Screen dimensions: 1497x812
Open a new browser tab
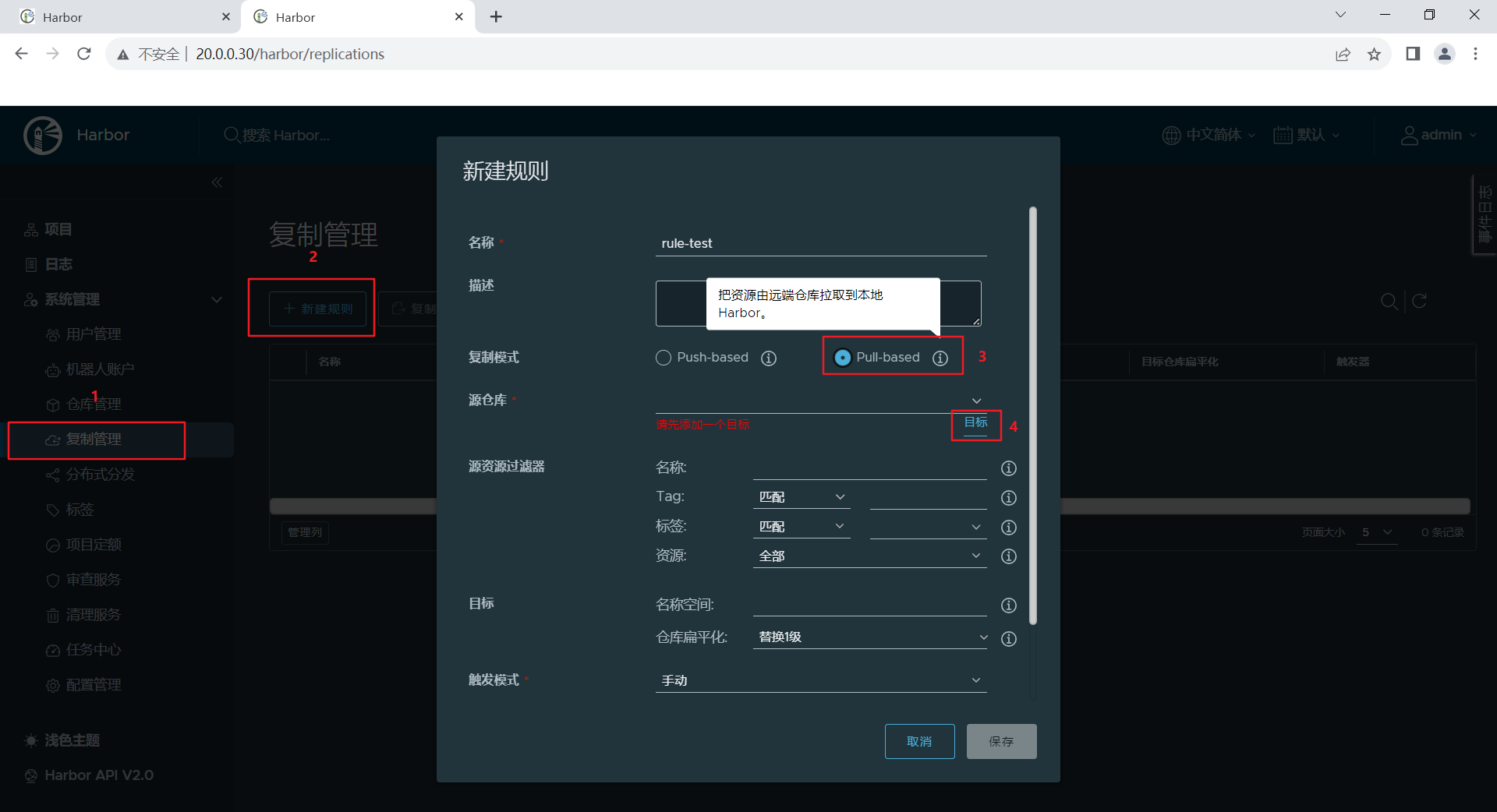[496, 16]
